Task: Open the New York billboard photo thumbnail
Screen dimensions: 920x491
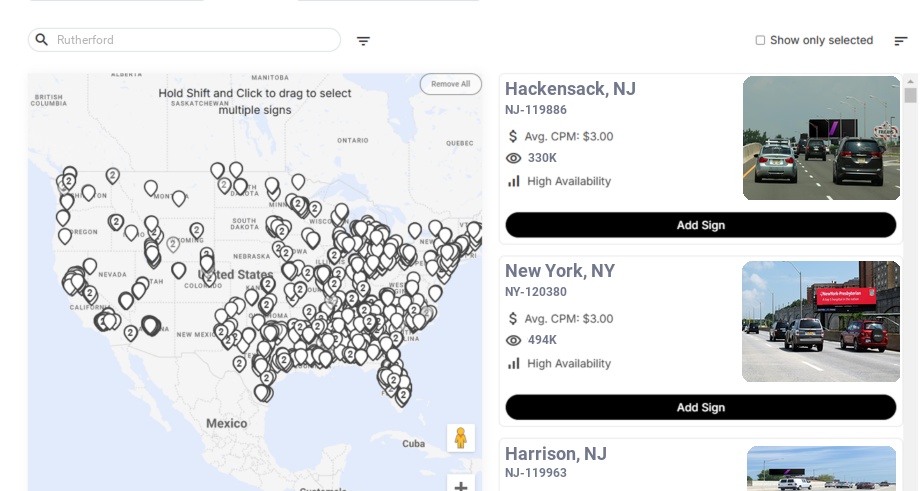Action: [821, 321]
